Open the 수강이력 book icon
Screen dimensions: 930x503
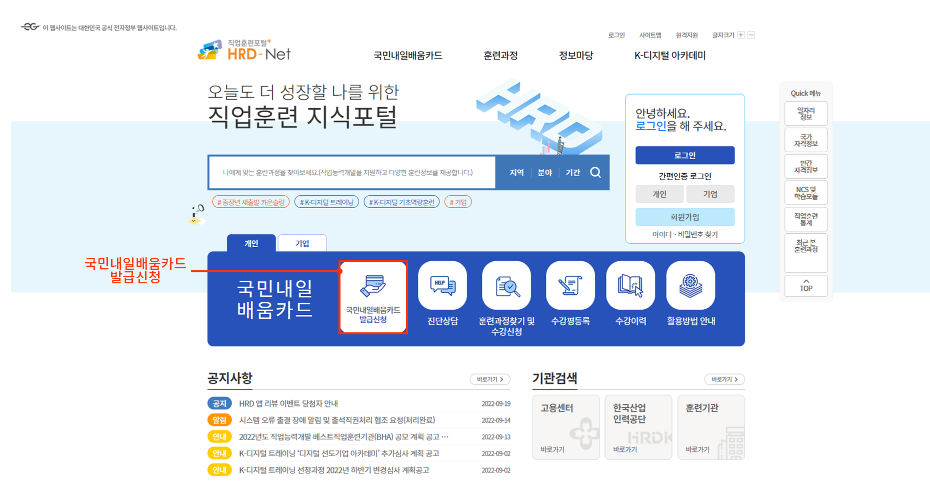pyautogui.click(x=630, y=286)
